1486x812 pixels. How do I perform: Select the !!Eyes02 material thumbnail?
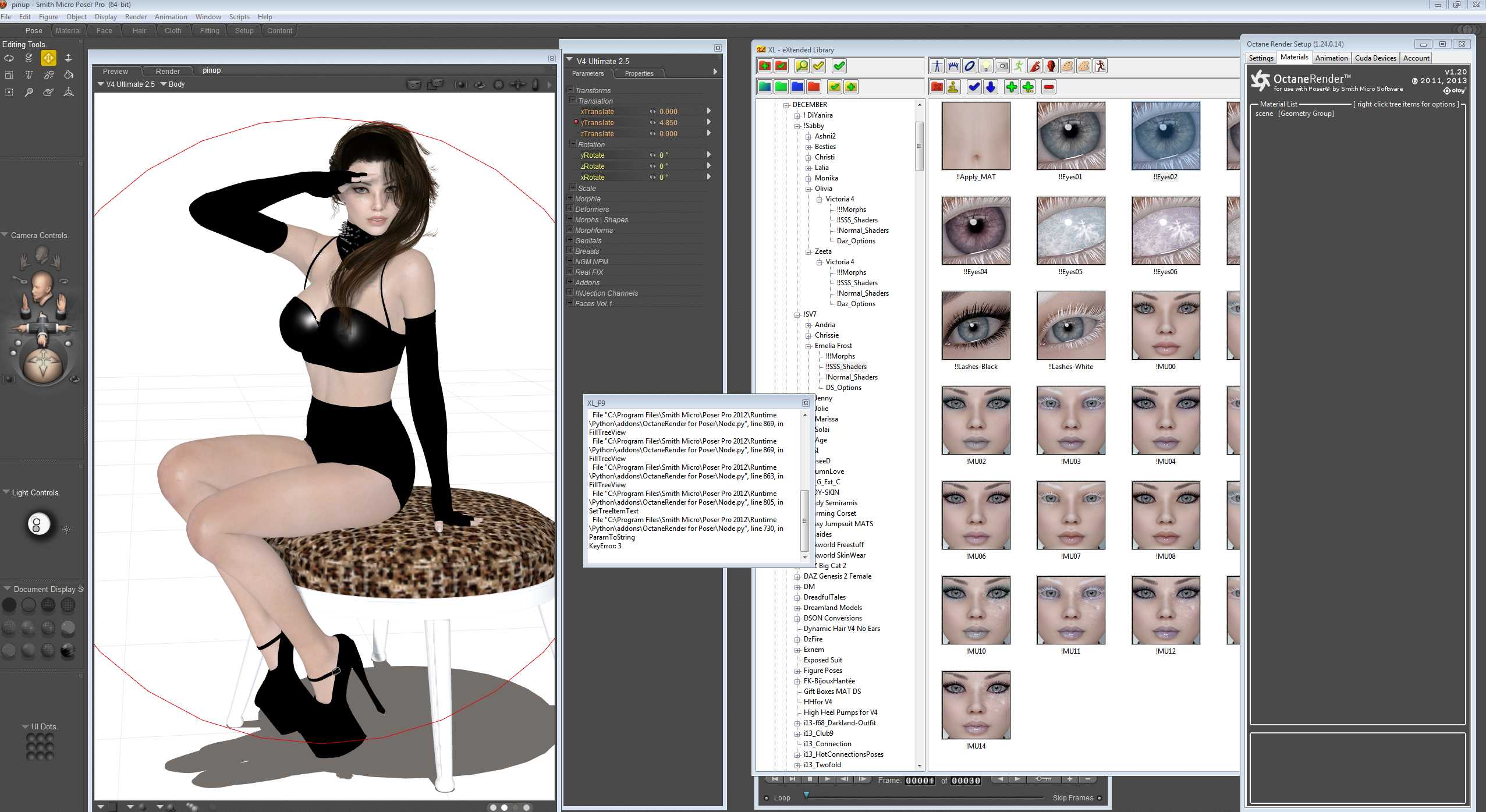(1165, 136)
